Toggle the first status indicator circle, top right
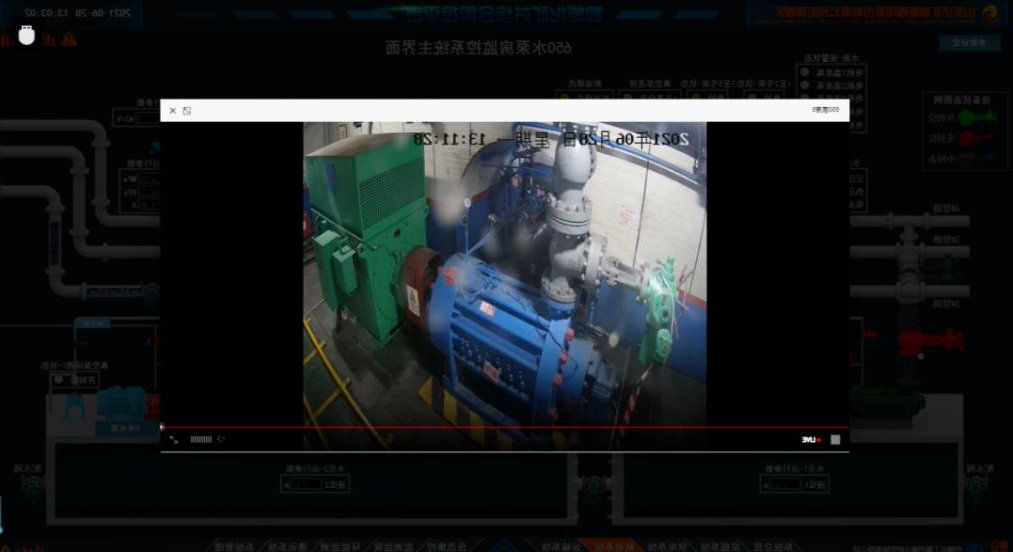Viewport: 1013px width, 552px height. tap(805, 72)
